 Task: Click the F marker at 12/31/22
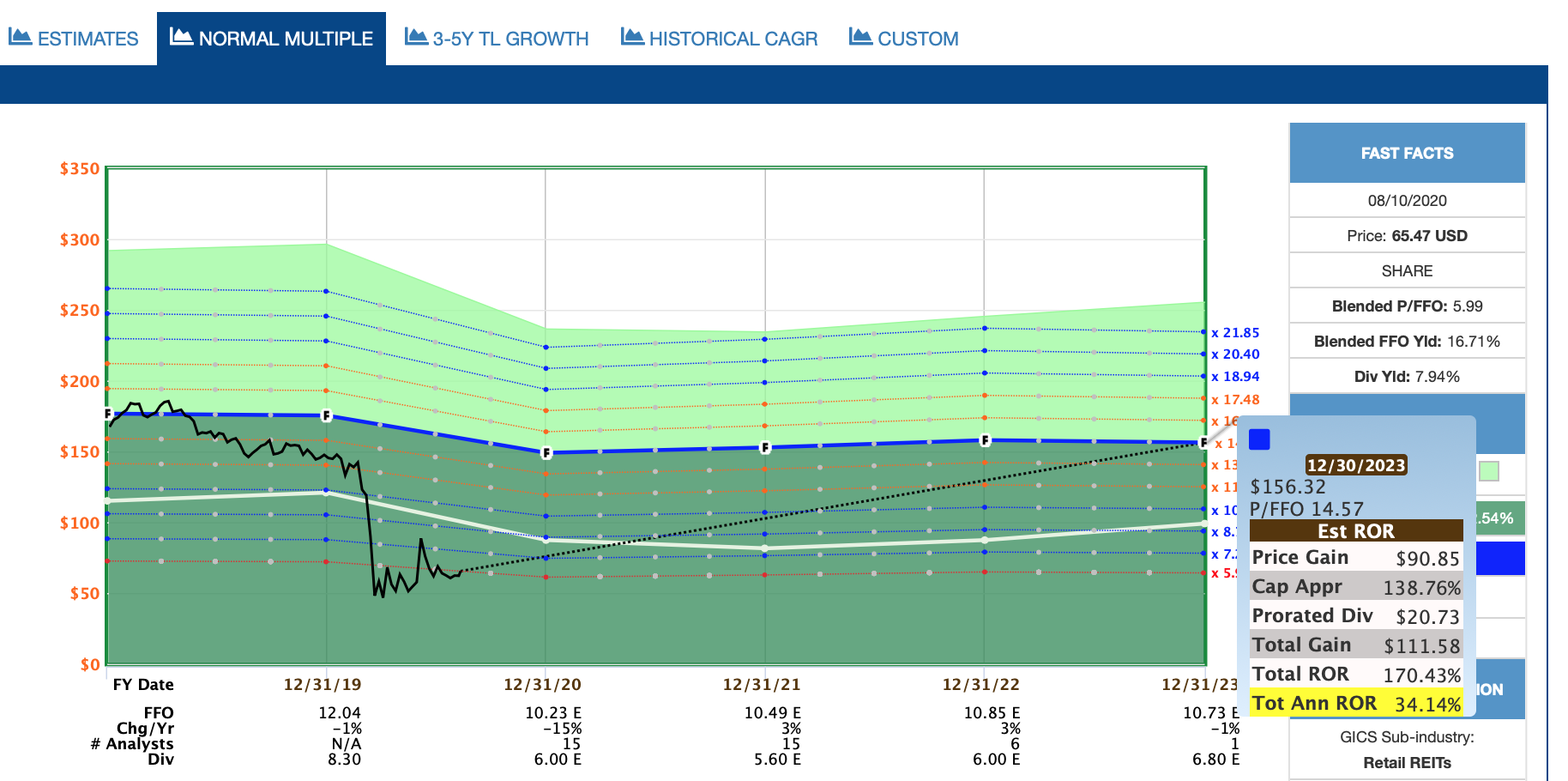click(x=985, y=440)
